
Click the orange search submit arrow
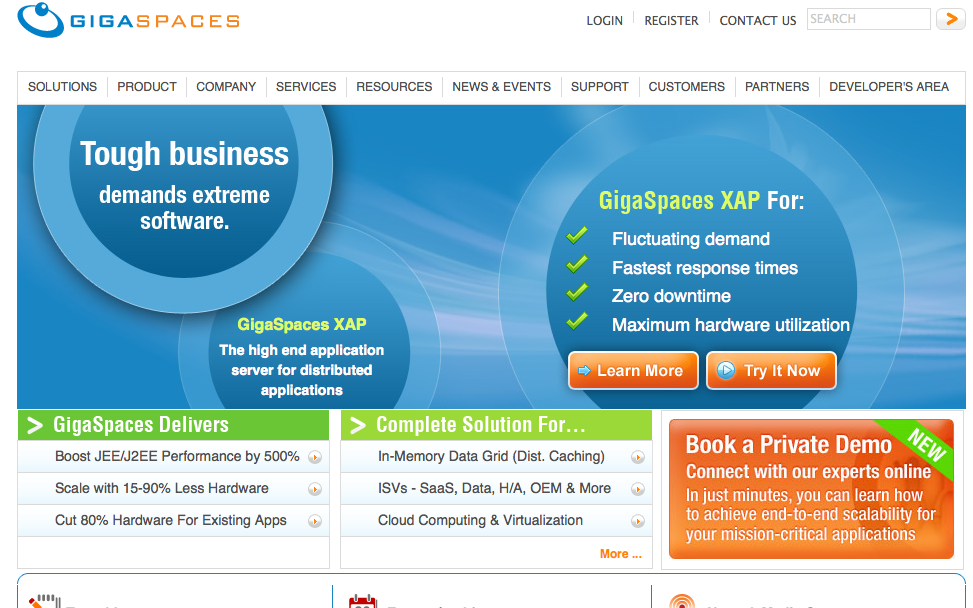[951, 19]
